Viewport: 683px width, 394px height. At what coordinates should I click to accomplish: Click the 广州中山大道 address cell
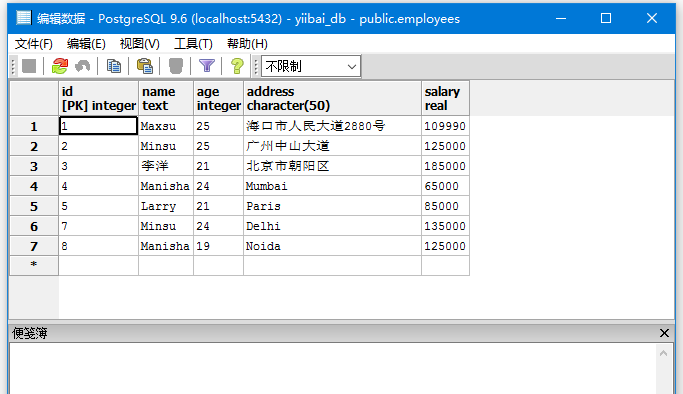(x=332, y=146)
